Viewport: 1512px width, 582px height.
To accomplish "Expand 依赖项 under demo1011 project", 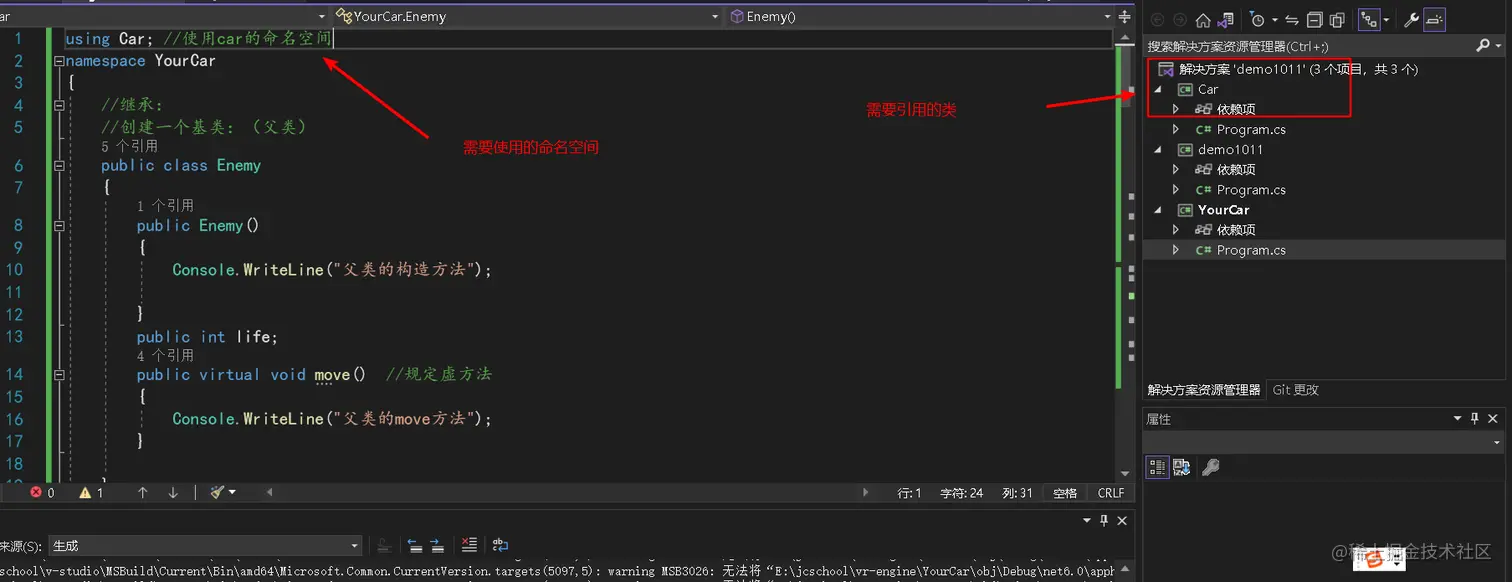I will tap(1176, 169).
